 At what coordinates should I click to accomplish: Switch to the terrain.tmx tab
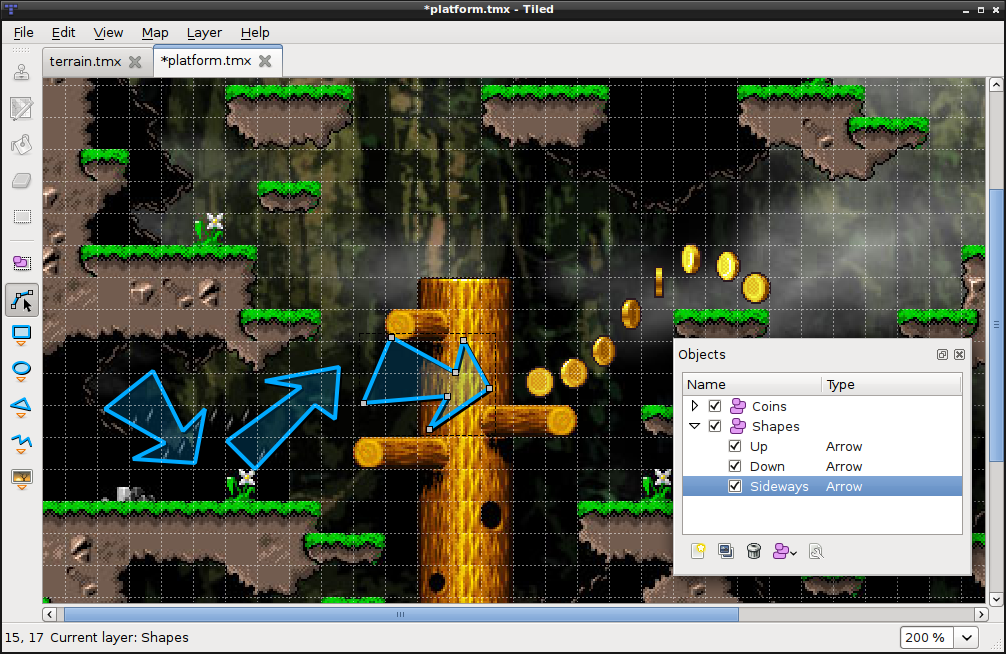coord(86,61)
